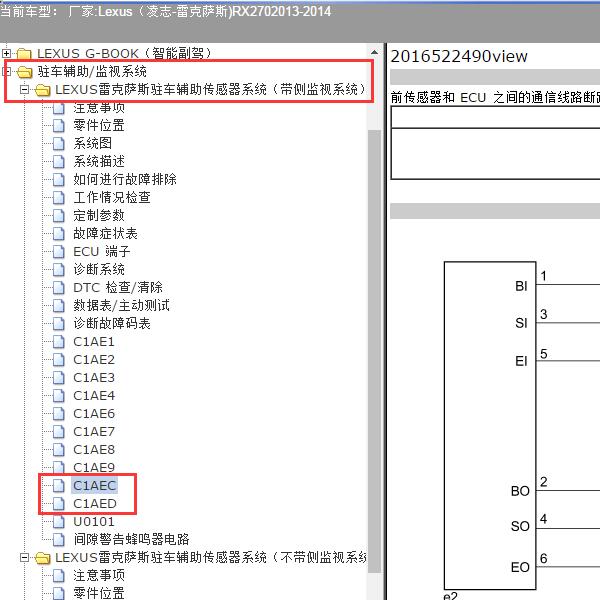Open the C1AE8 trouble code page

click(94, 449)
